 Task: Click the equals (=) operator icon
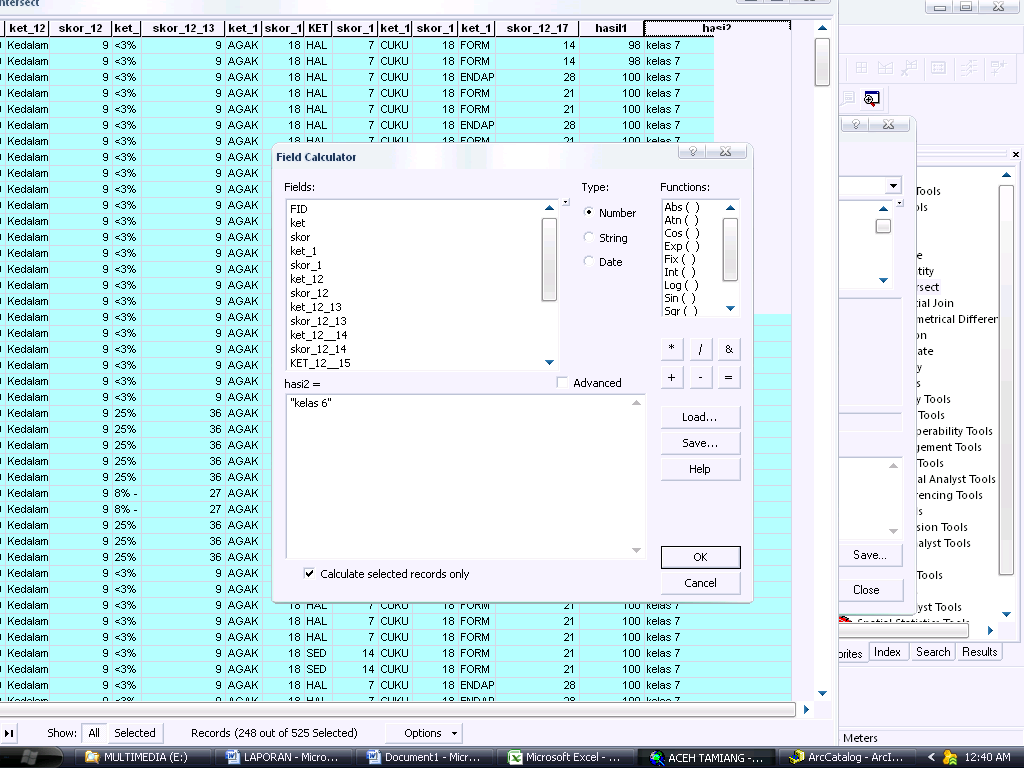pyautogui.click(x=727, y=378)
